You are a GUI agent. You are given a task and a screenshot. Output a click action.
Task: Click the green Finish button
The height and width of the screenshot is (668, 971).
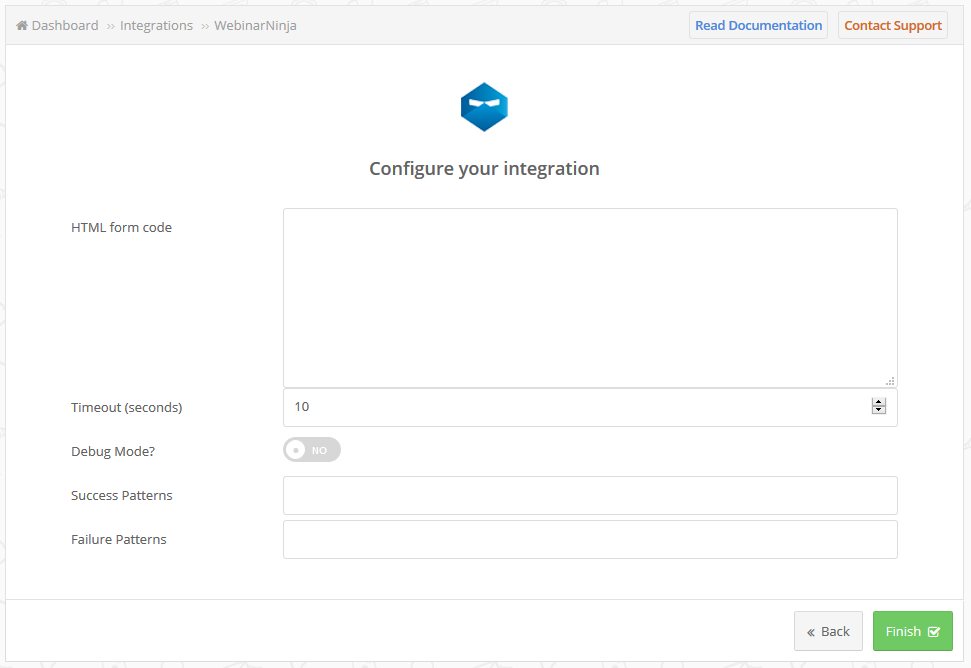(x=912, y=631)
